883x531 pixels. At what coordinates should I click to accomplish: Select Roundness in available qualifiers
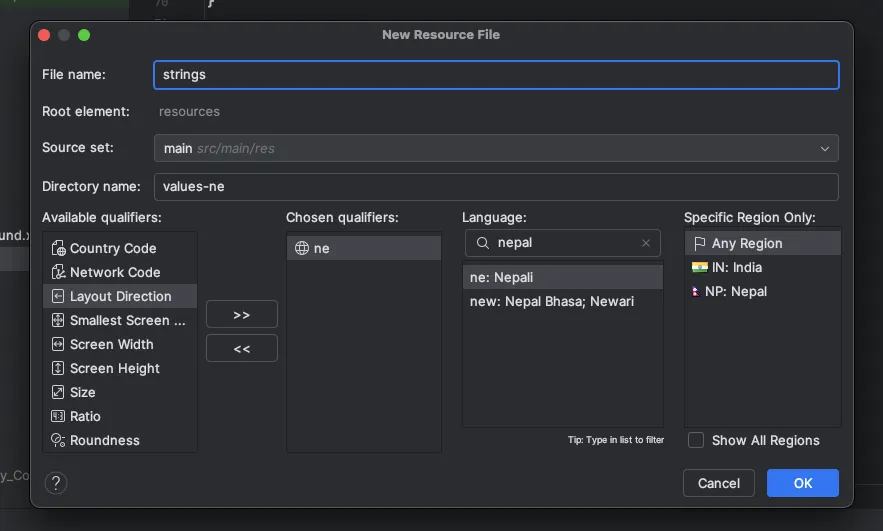pyautogui.click(x=120, y=440)
